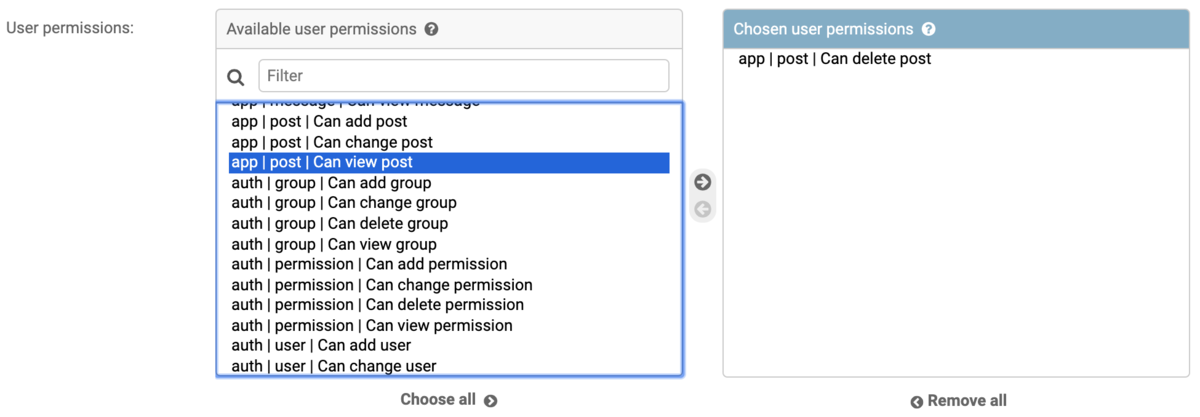The width and height of the screenshot is (1200, 417).
Task: Click the arrow icon next to Remove all
Action: point(916,401)
